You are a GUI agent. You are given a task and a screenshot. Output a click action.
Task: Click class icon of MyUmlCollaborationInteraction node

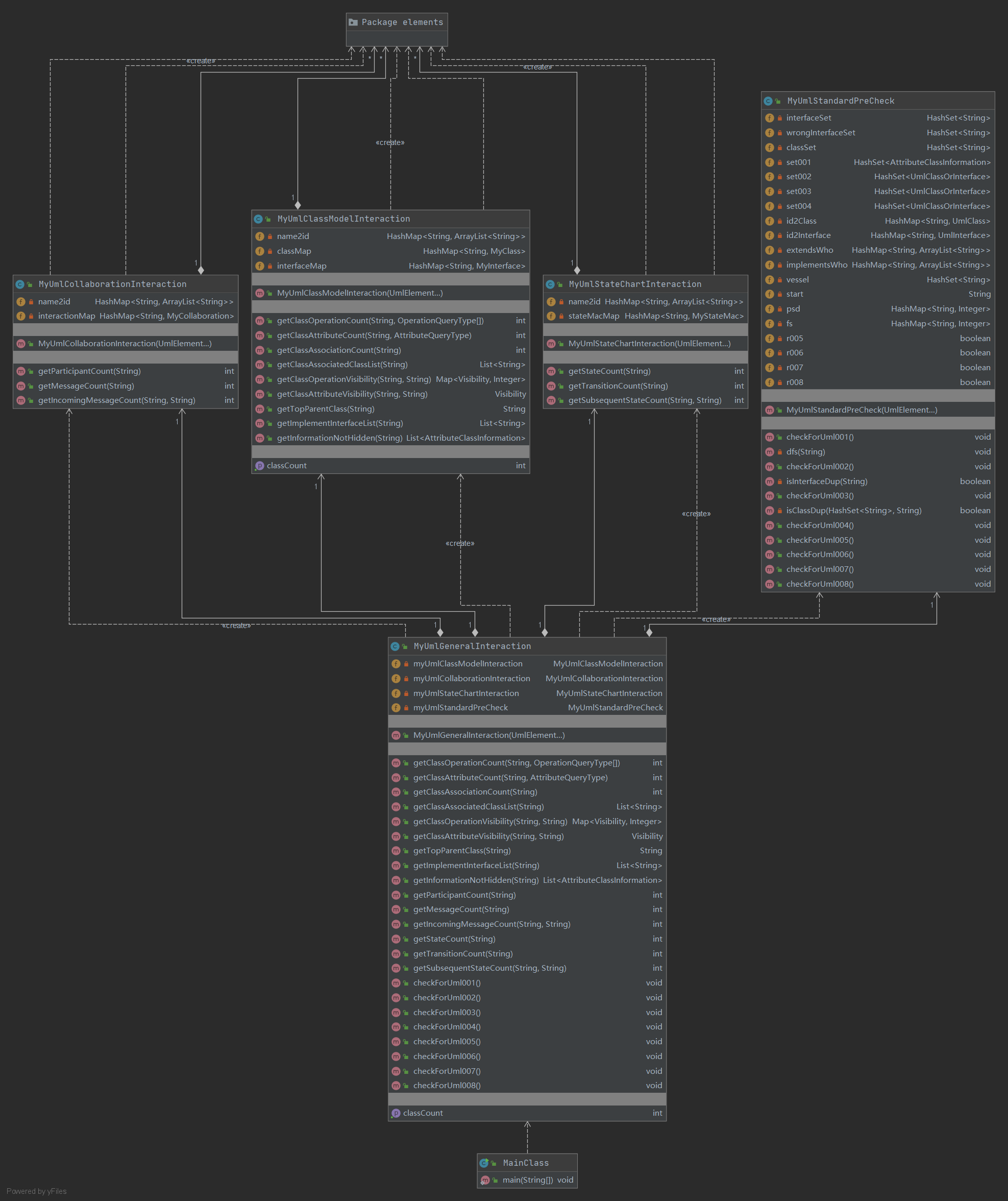(20, 284)
